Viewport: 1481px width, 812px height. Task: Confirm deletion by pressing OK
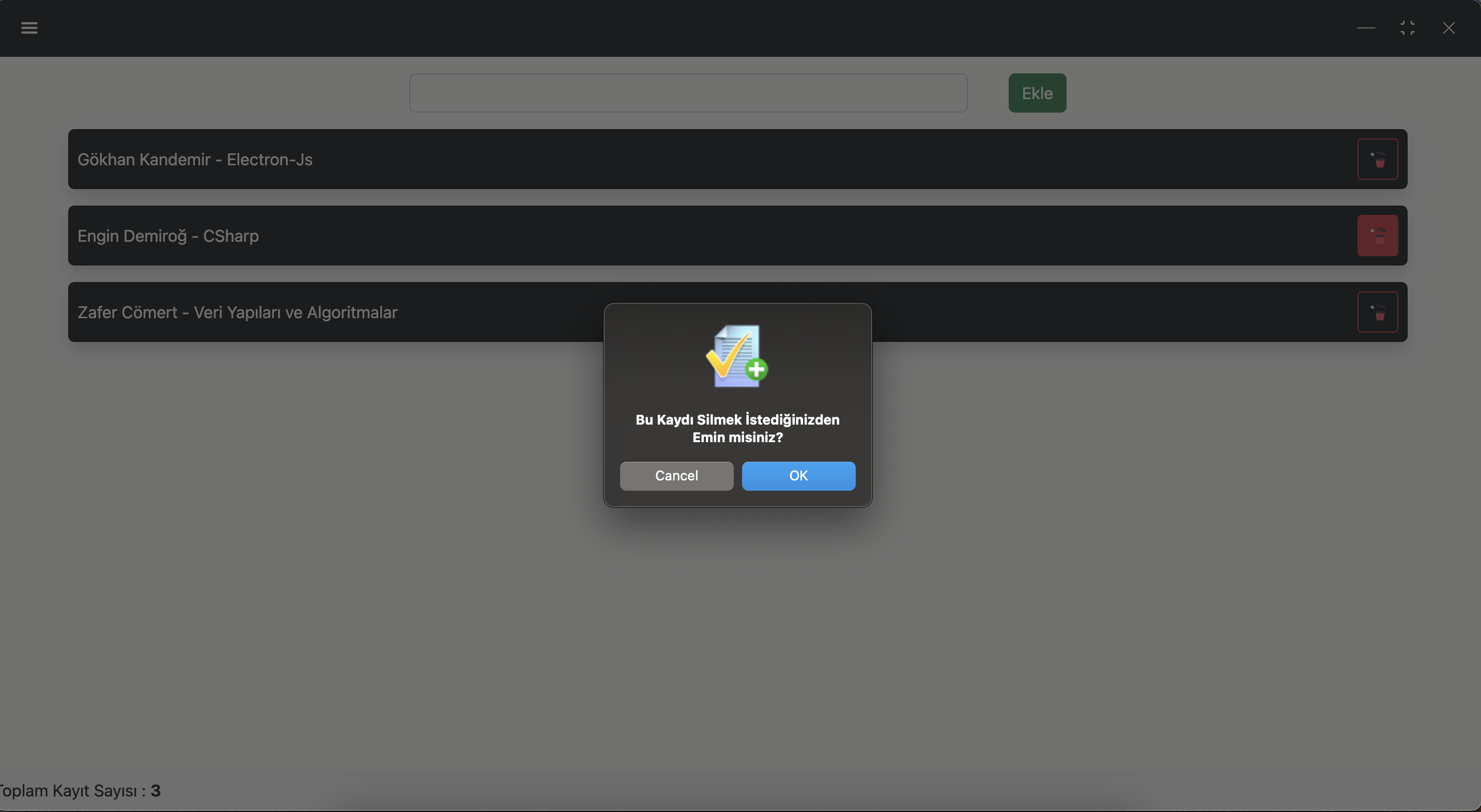coord(798,476)
